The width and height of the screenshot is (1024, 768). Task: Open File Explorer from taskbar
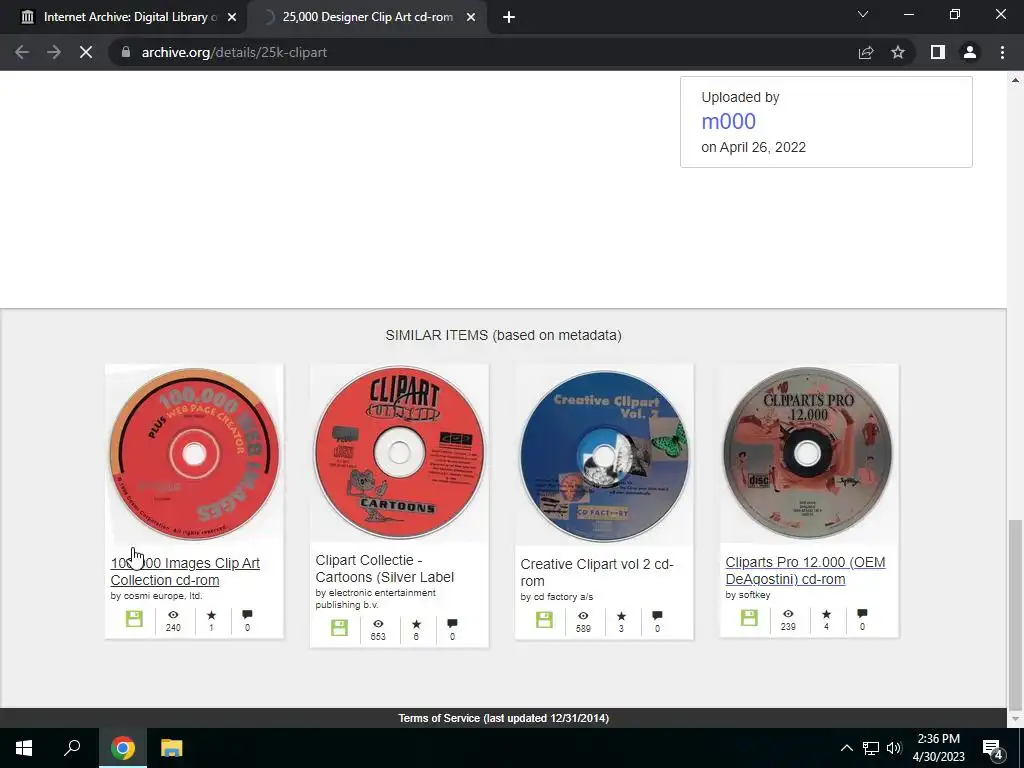click(x=172, y=748)
